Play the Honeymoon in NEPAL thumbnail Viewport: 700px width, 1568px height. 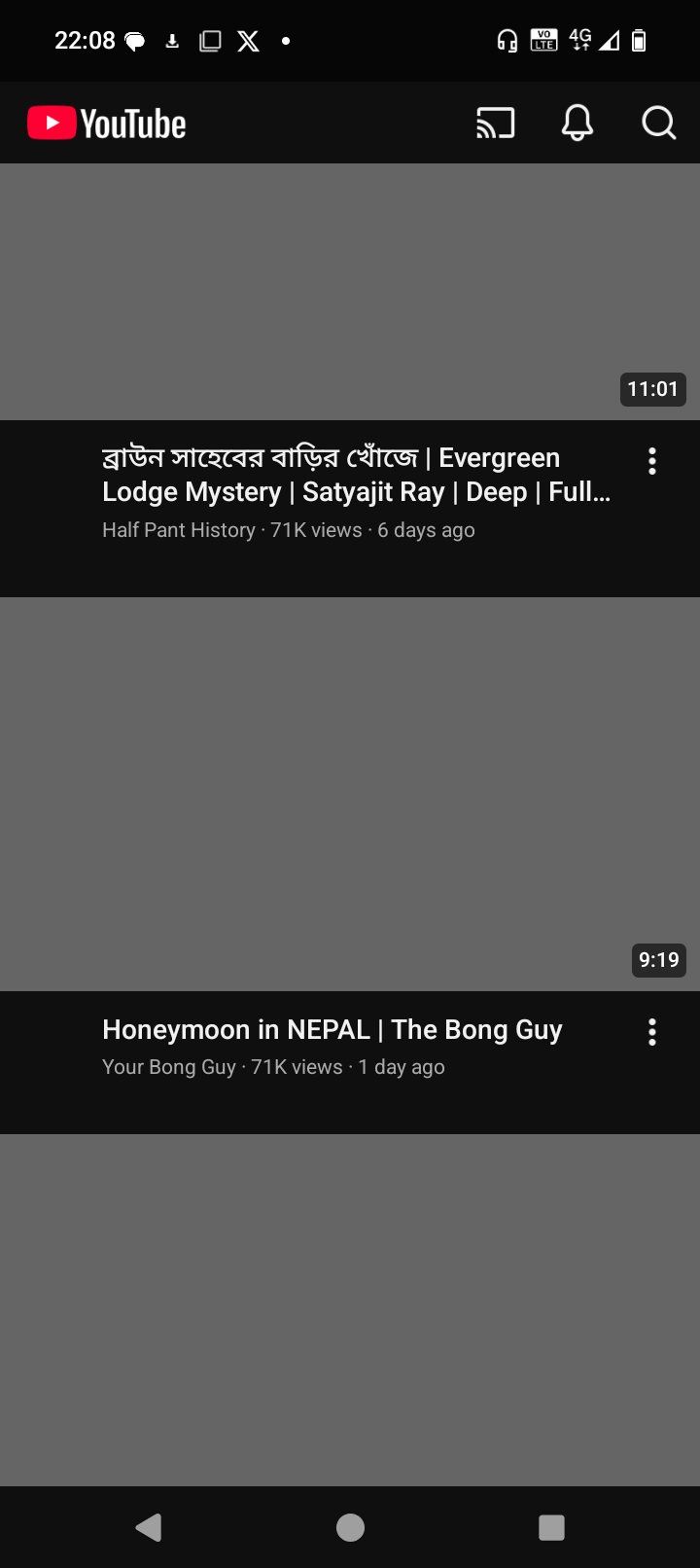(x=350, y=794)
